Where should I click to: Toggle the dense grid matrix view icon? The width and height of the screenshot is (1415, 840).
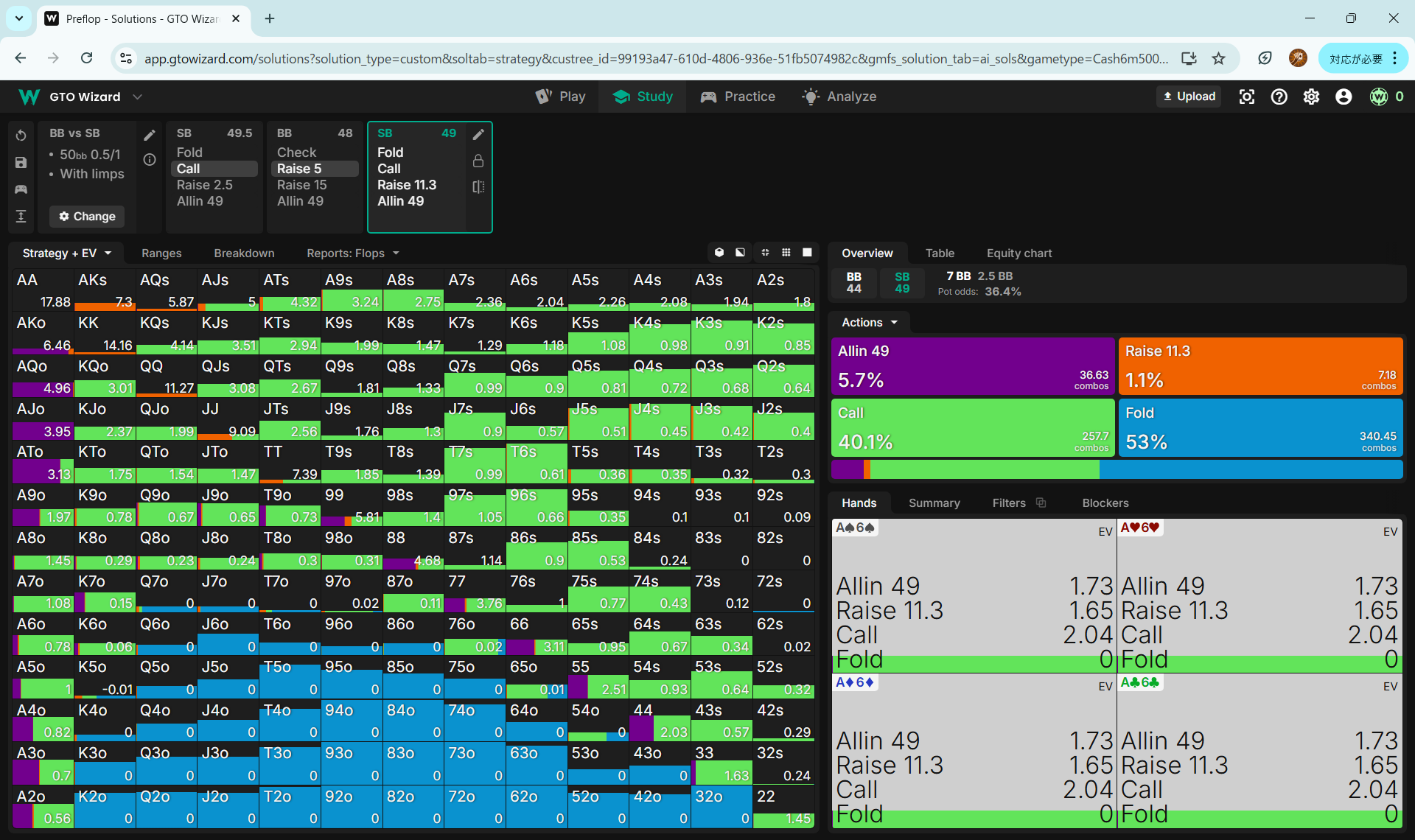(786, 253)
